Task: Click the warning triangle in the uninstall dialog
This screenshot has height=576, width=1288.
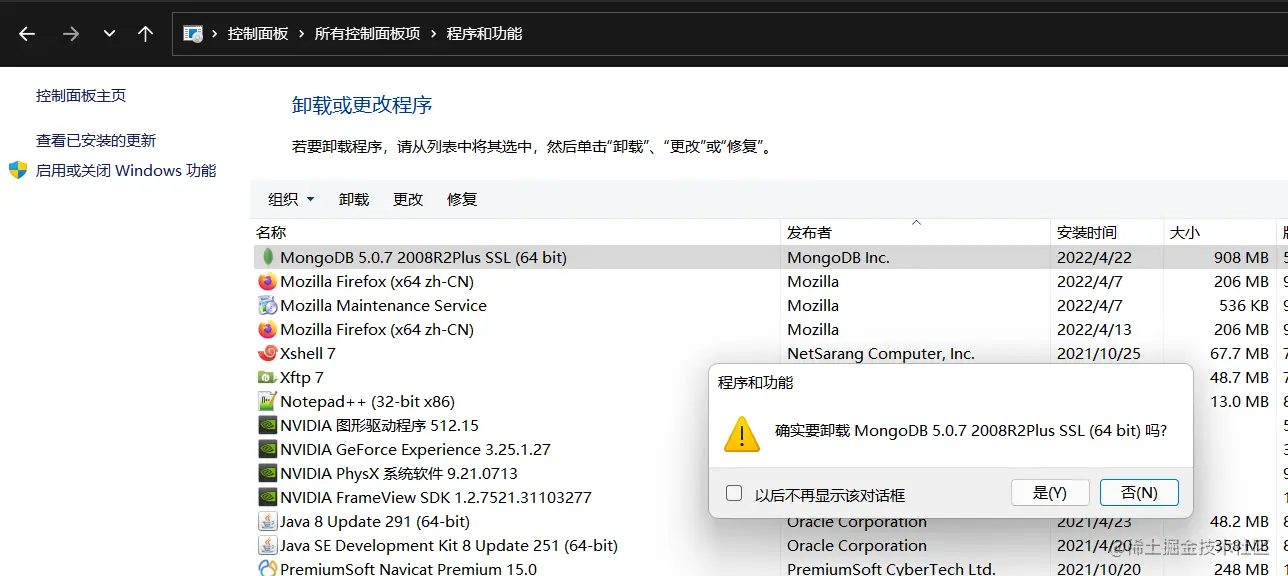Action: point(741,435)
